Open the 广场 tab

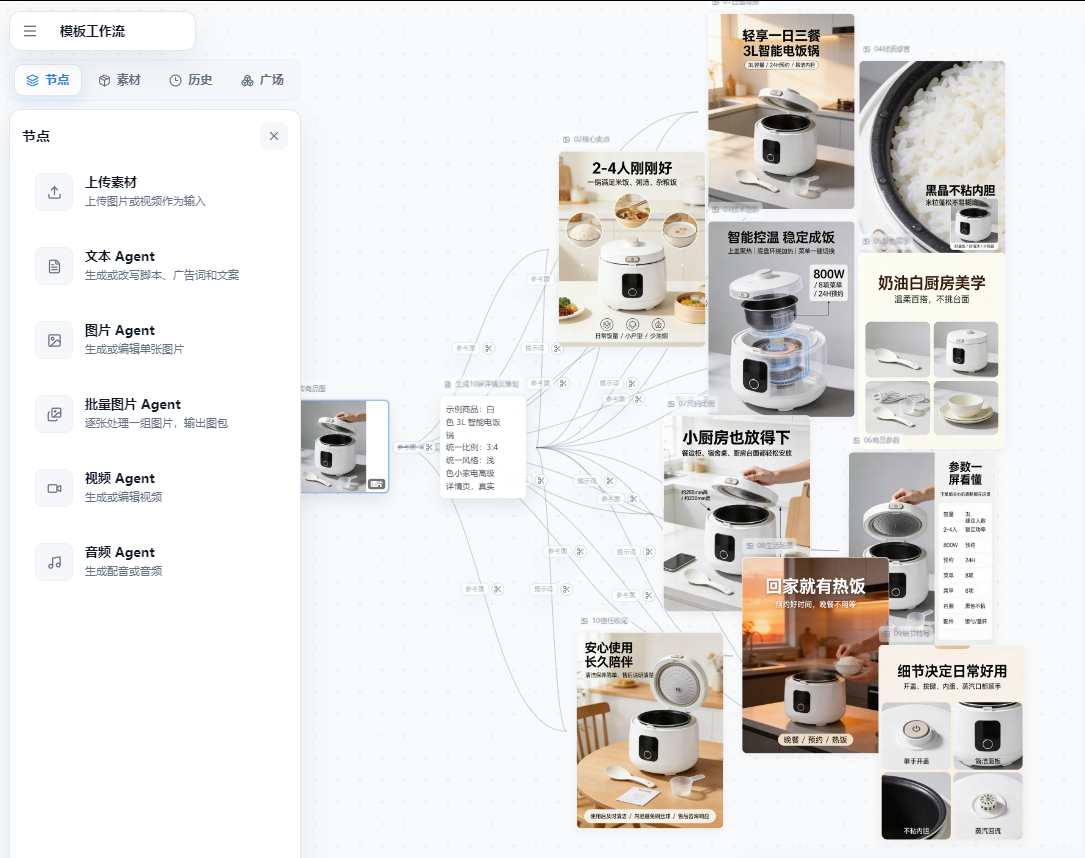tap(263, 80)
